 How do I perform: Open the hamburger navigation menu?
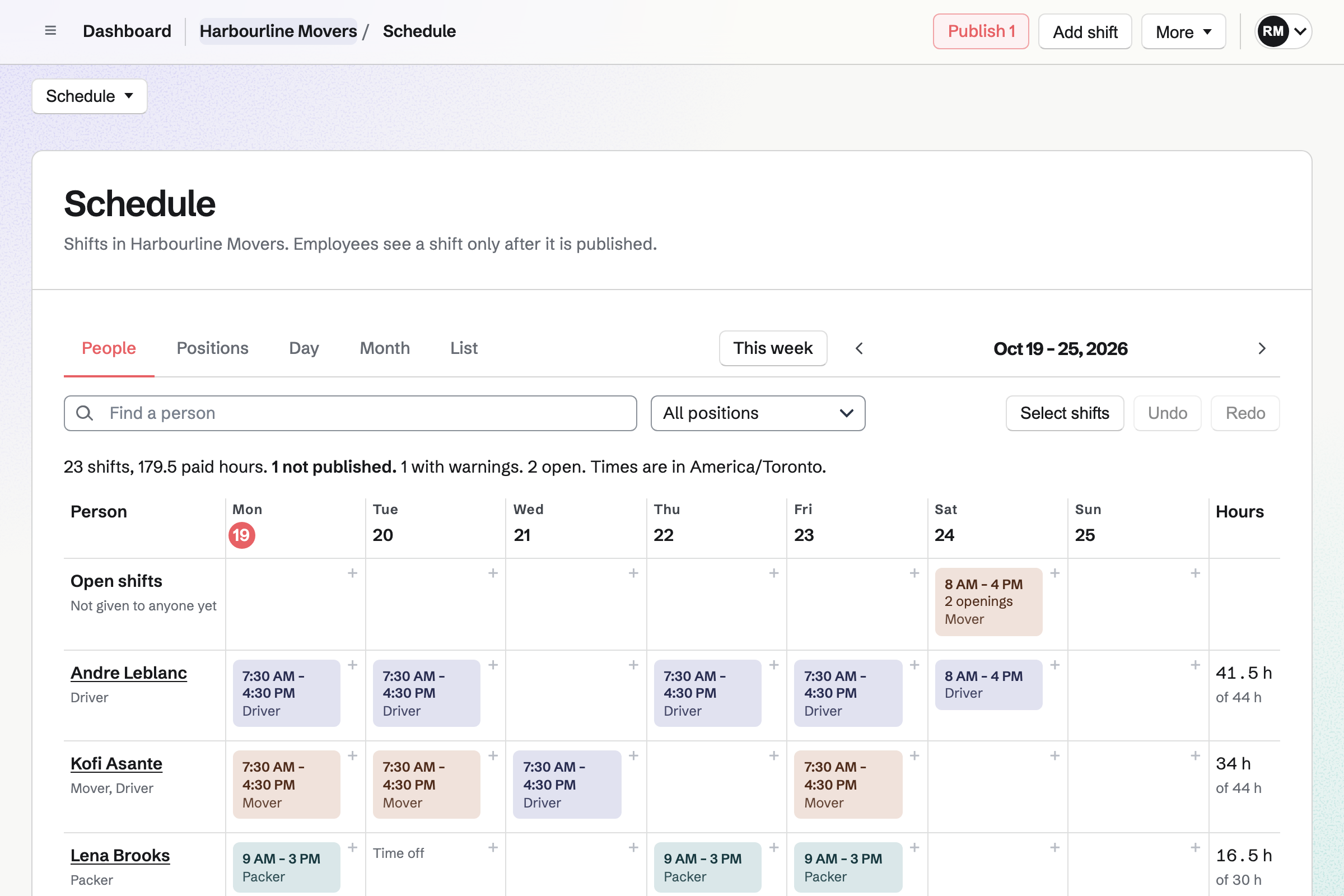(50, 31)
